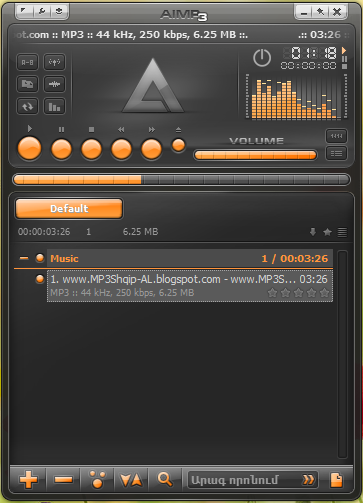
Task: Click the orange Play button
Action: [x=29, y=148]
